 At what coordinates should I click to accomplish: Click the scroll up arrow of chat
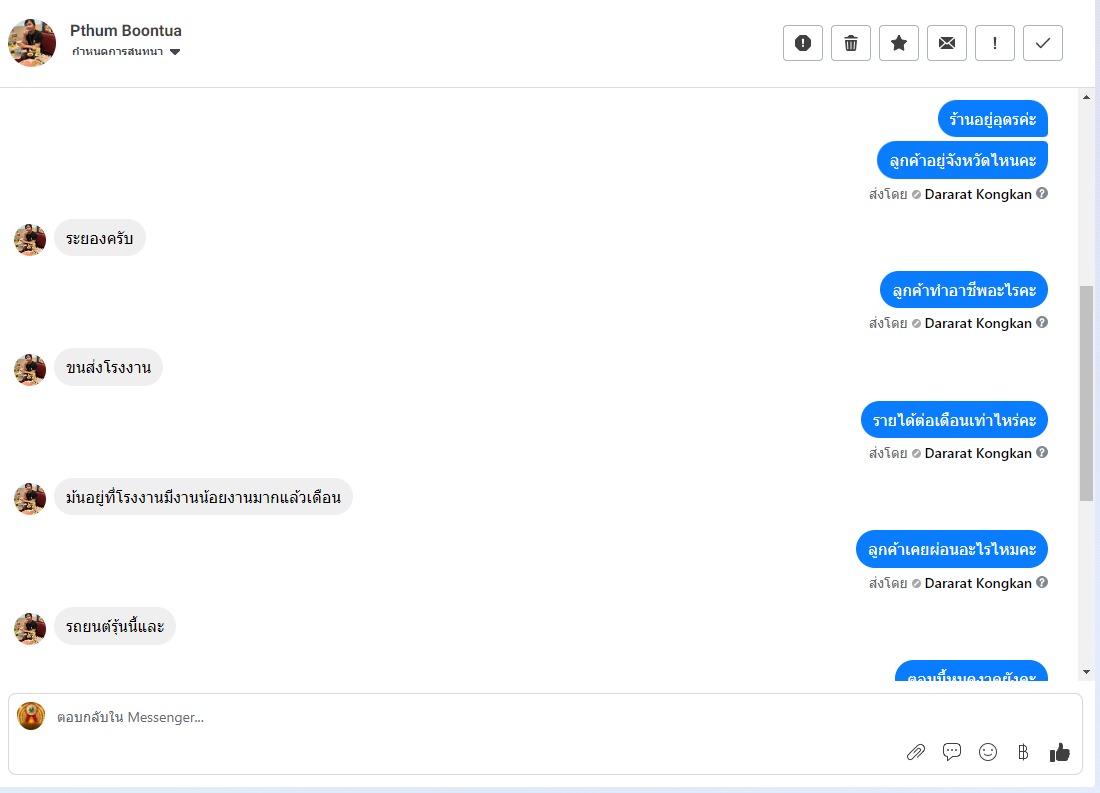pyautogui.click(x=1087, y=97)
